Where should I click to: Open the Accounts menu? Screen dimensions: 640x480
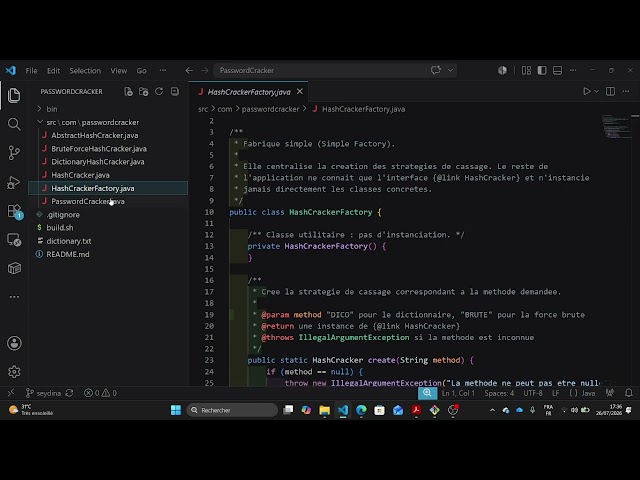point(14,343)
